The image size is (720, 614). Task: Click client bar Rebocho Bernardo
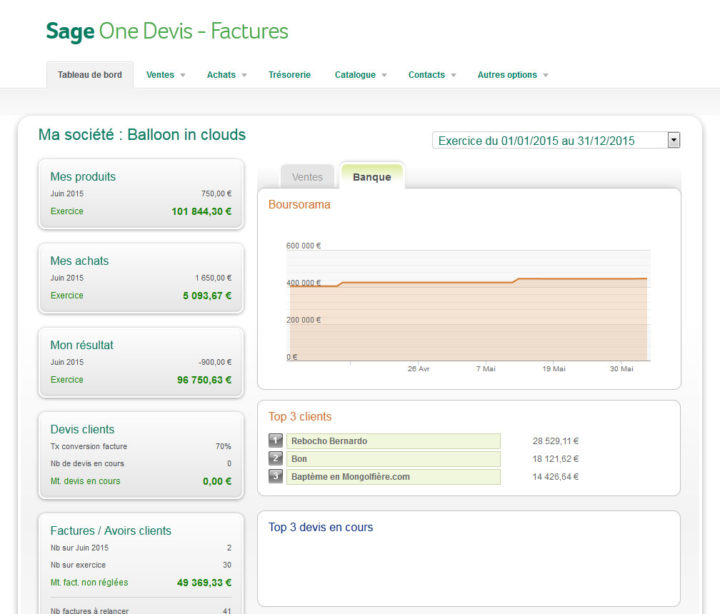pyautogui.click(x=394, y=441)
